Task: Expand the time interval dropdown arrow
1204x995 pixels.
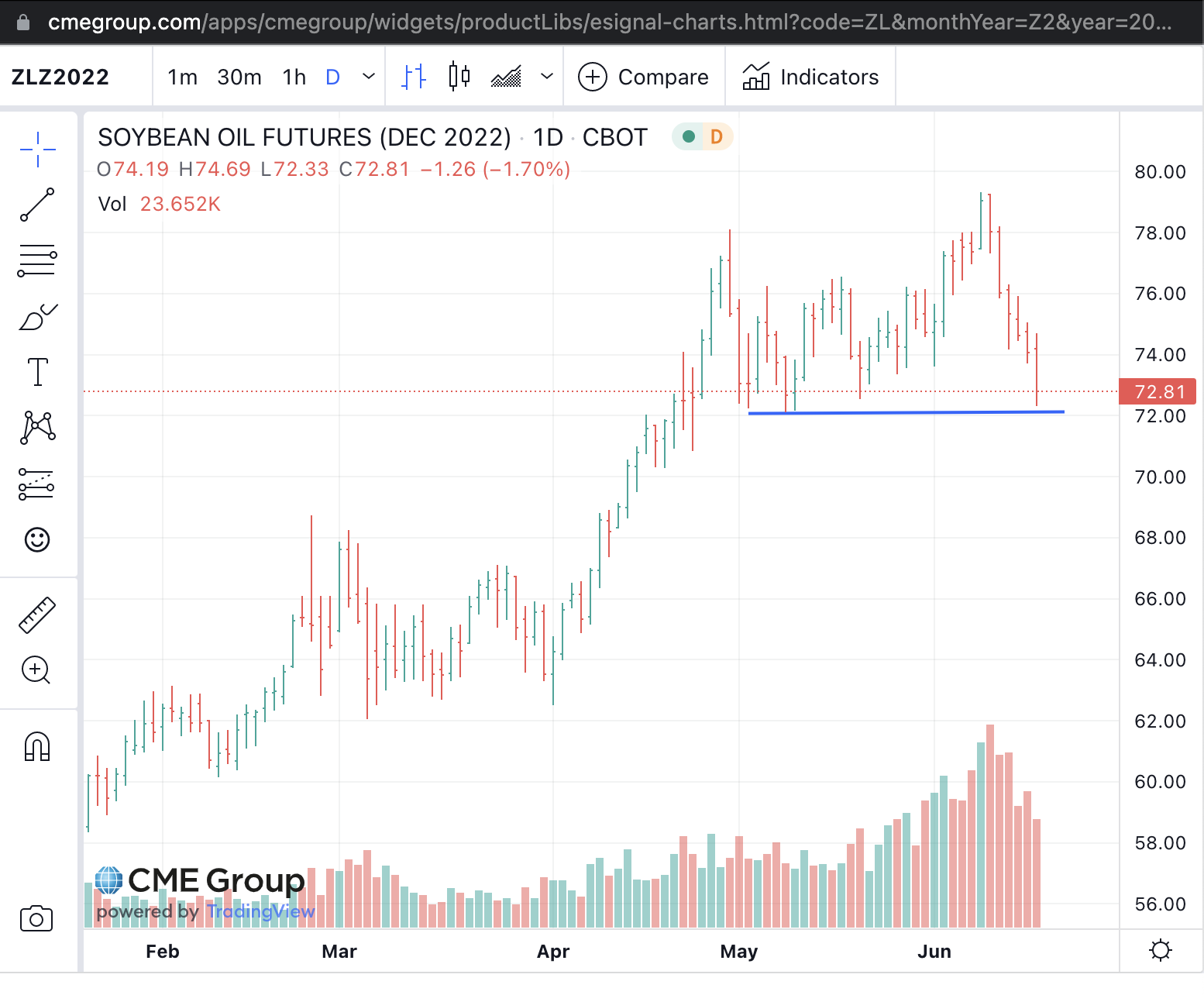Action: (x=369, y=77)
